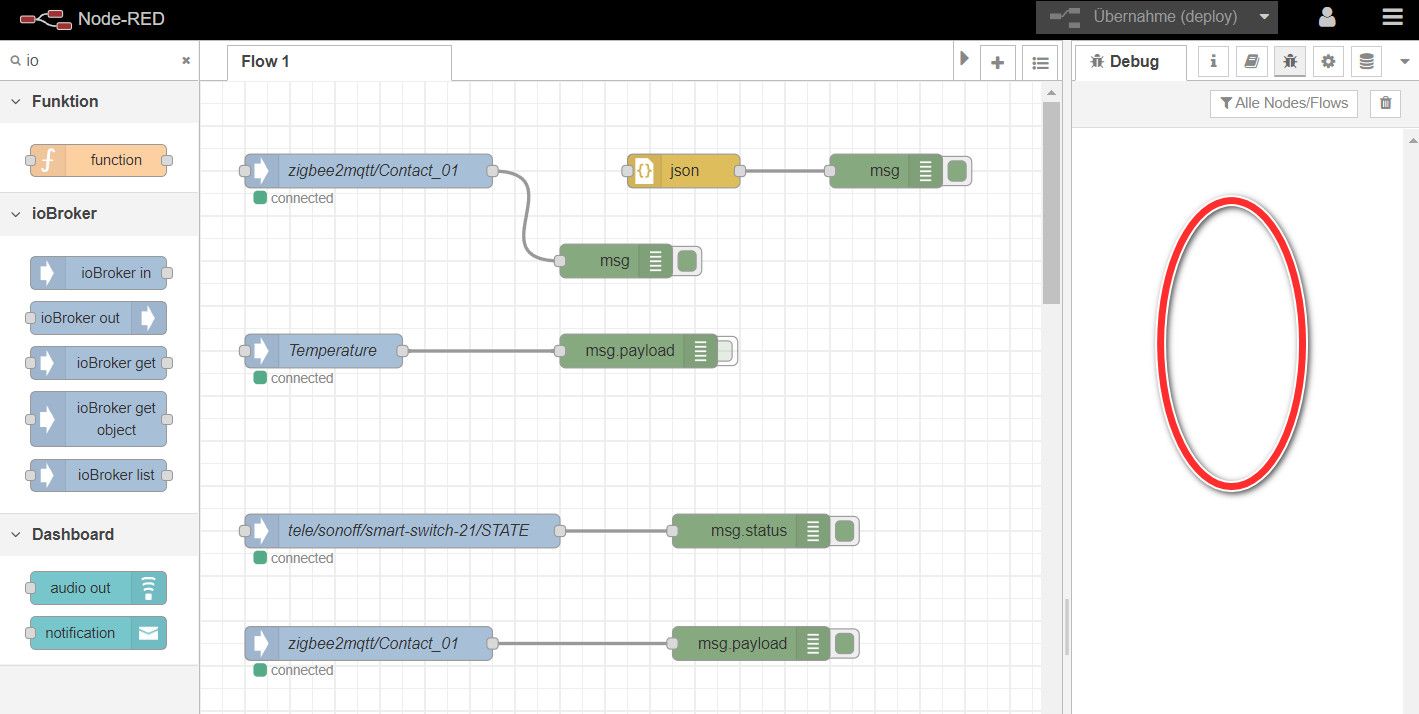Click the Übernahme (deploy) button
1419x714 pixels.
[1143, 17]
